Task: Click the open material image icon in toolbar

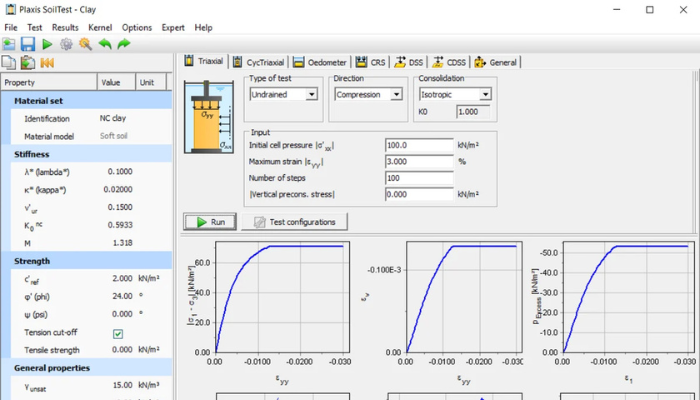Action: point(8,44)
